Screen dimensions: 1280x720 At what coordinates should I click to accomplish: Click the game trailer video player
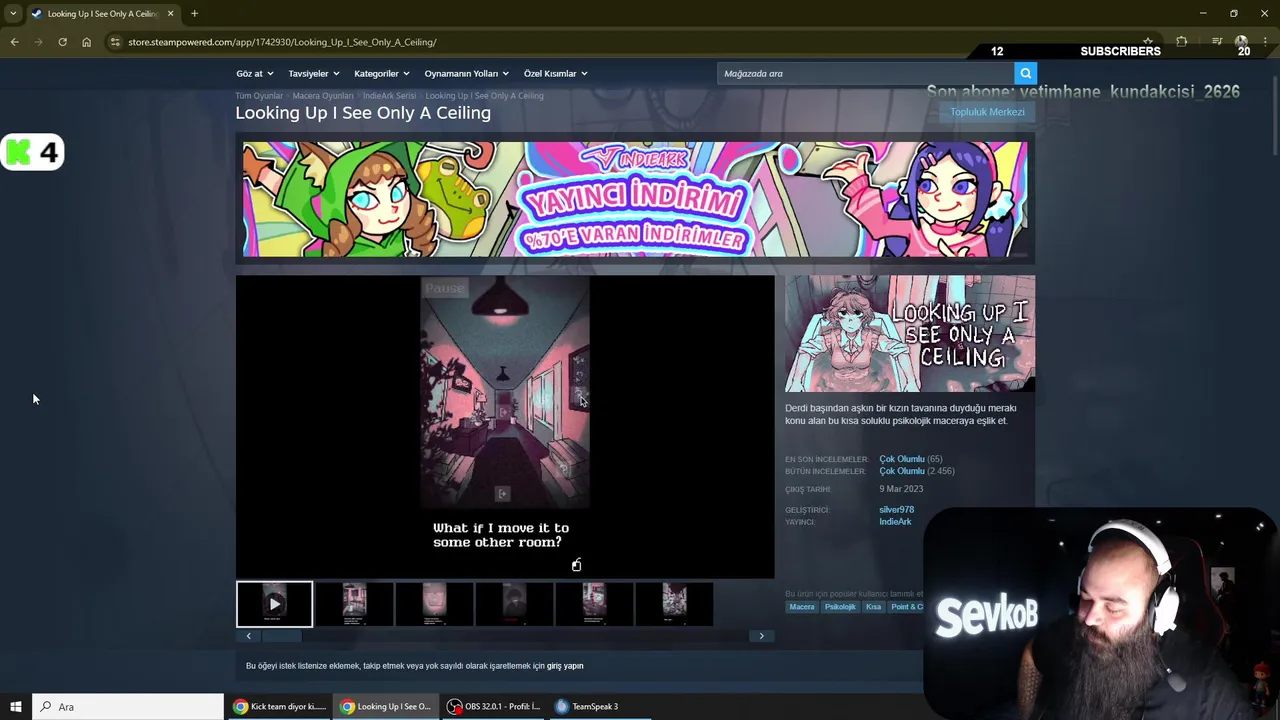(505, 427)
